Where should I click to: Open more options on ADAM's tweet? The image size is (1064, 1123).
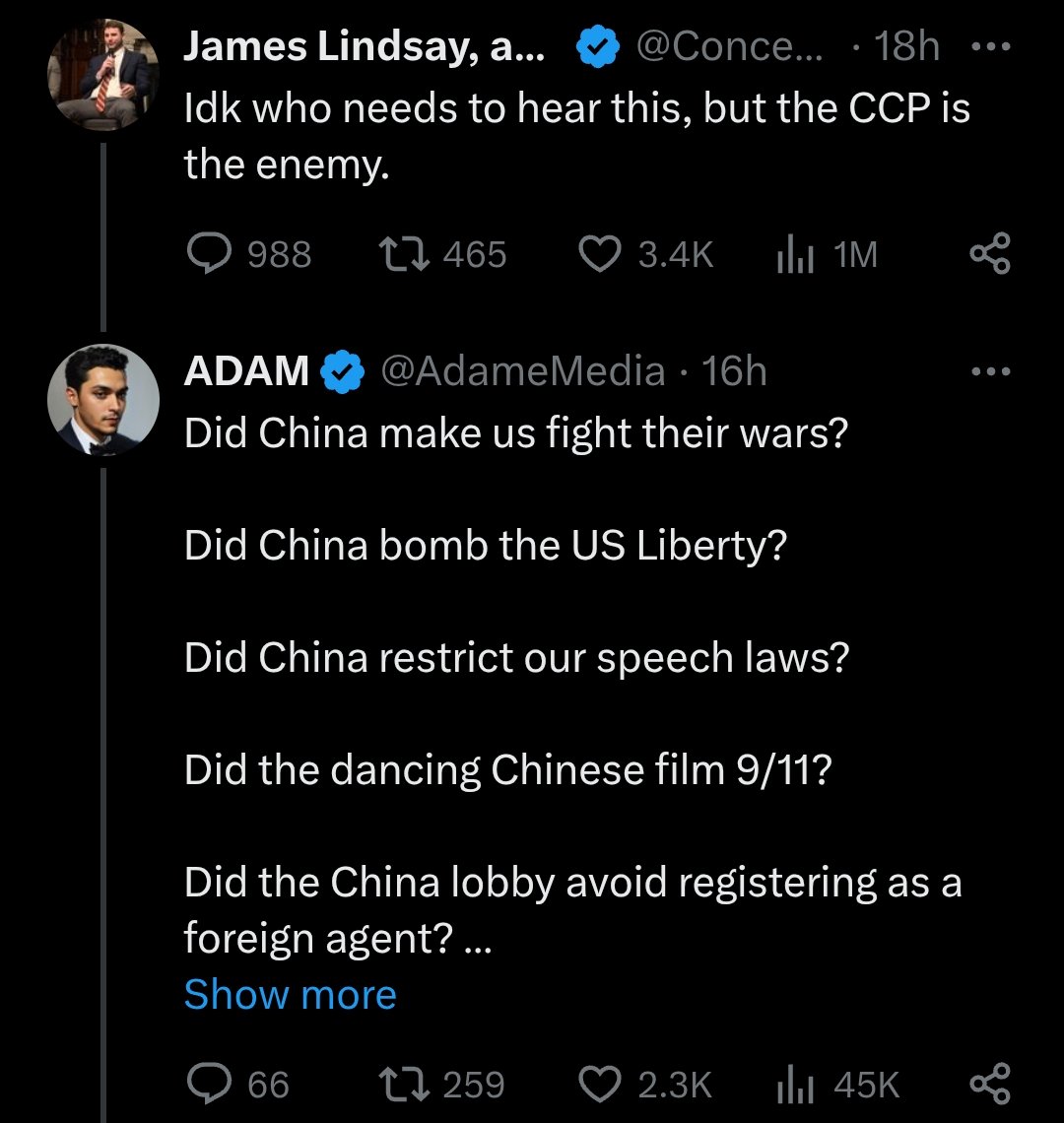click(x=989, y=371)
